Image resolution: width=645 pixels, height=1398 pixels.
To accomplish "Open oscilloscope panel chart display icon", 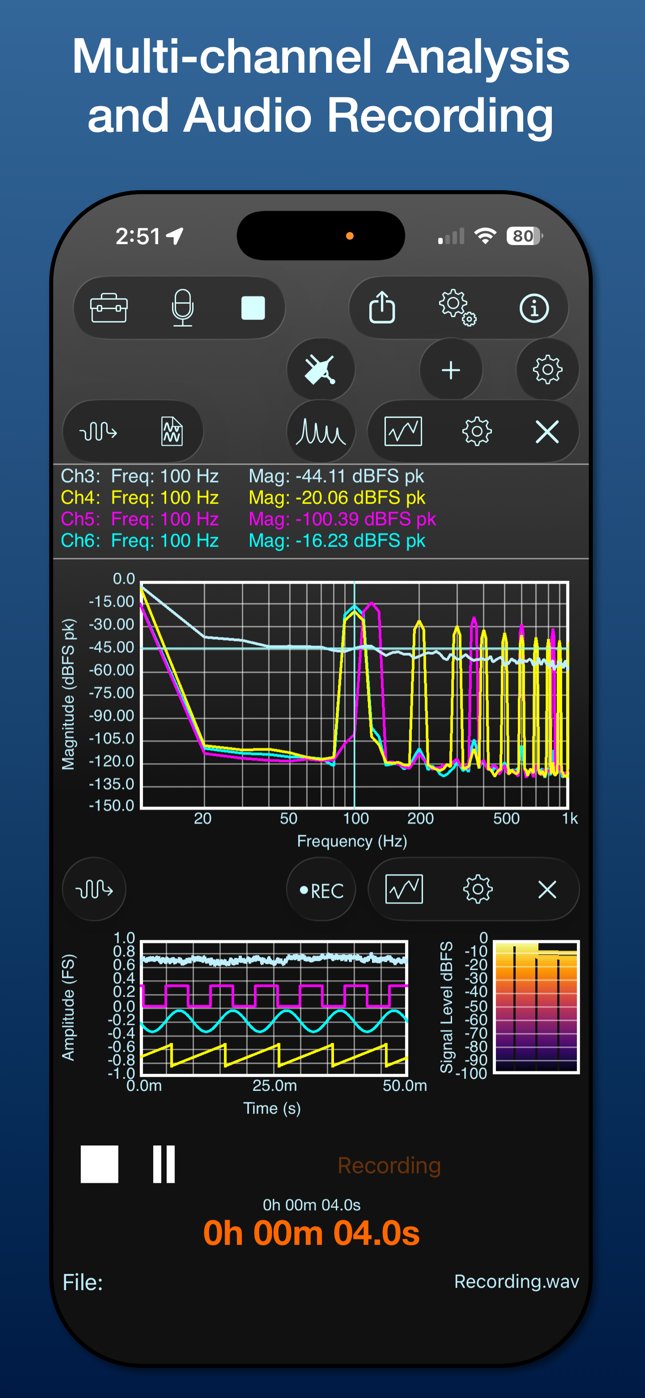I will click(404, 889).
